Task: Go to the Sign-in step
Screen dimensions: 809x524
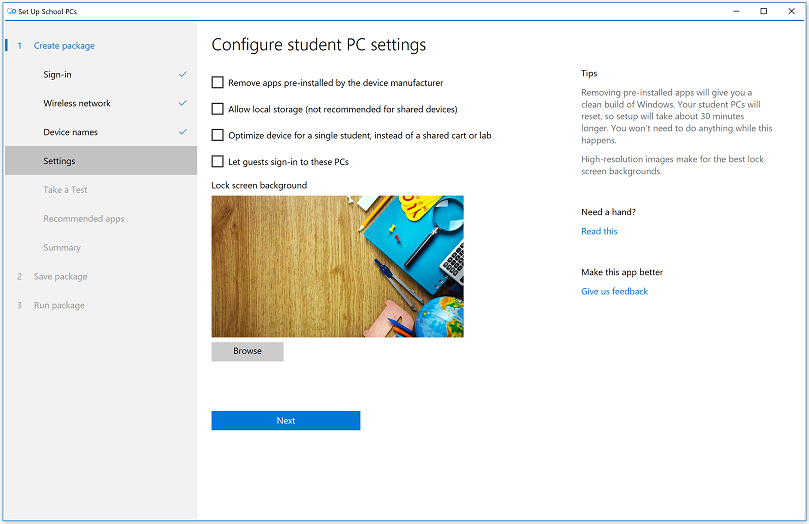Action: [57, 75]
